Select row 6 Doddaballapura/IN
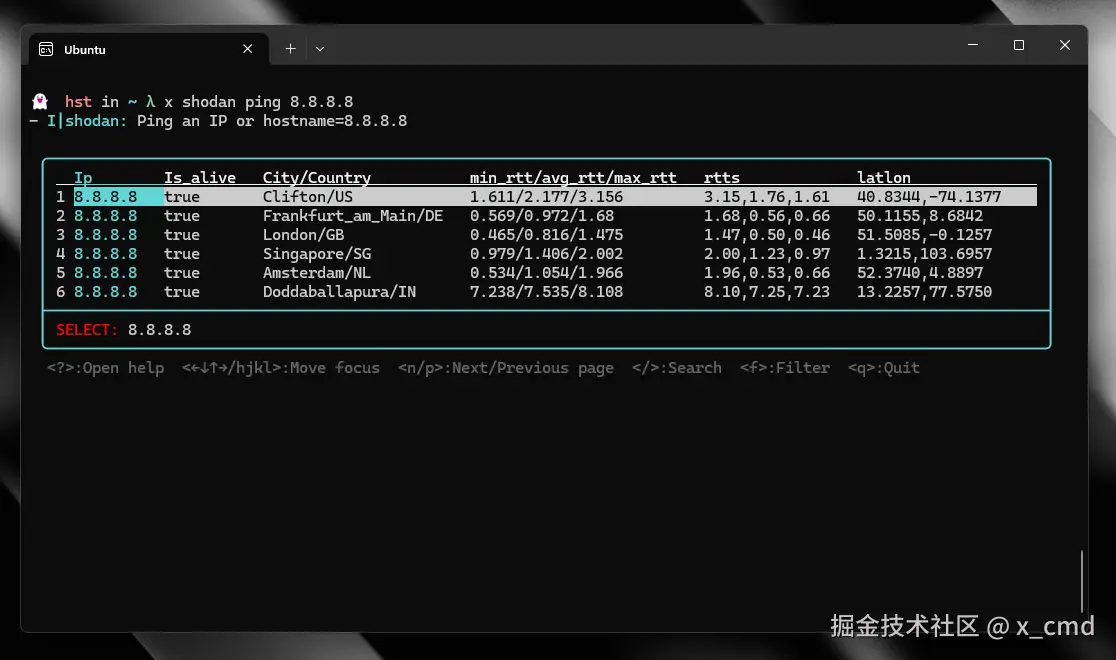Viewport: 1116px width, 660px height. pyautogui.click(x=546, y=292)
